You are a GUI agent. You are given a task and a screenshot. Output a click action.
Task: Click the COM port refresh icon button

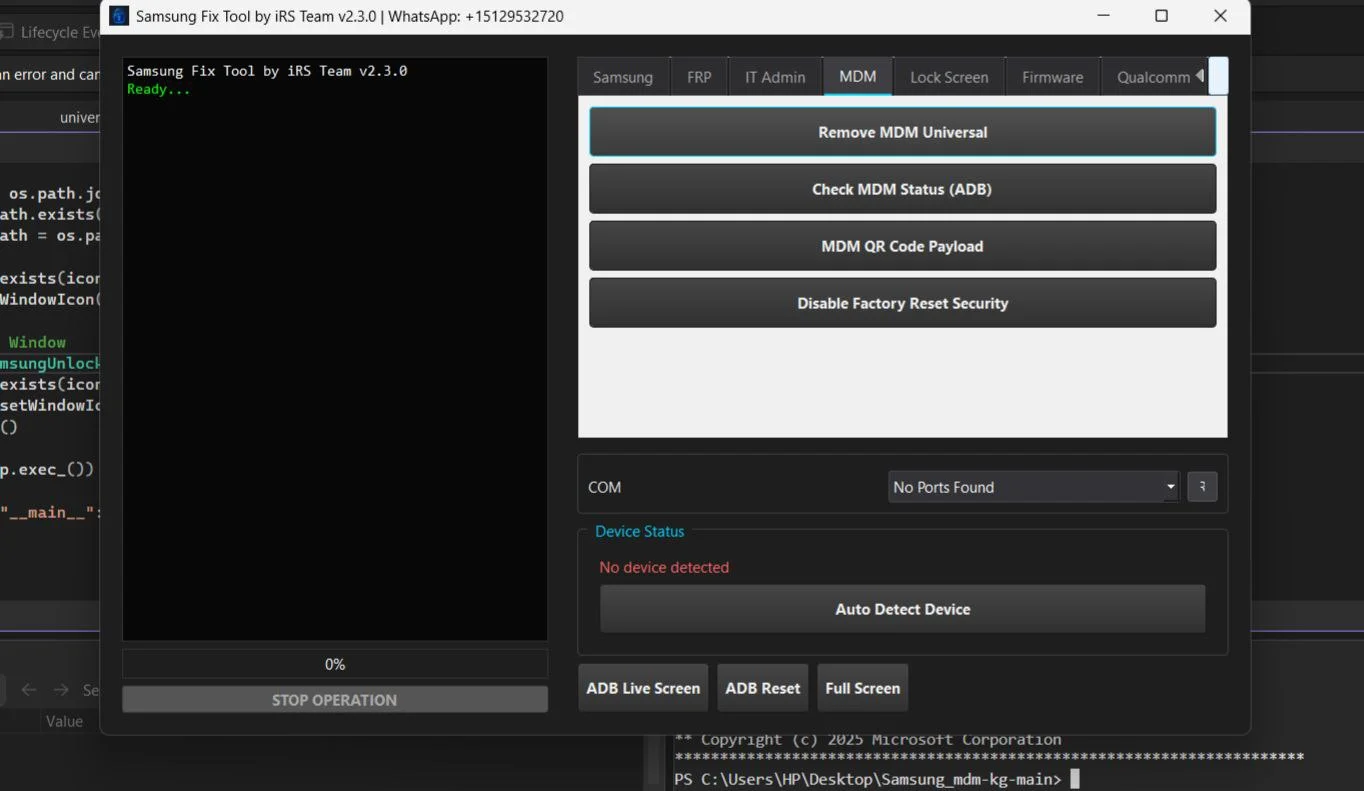1201,487
